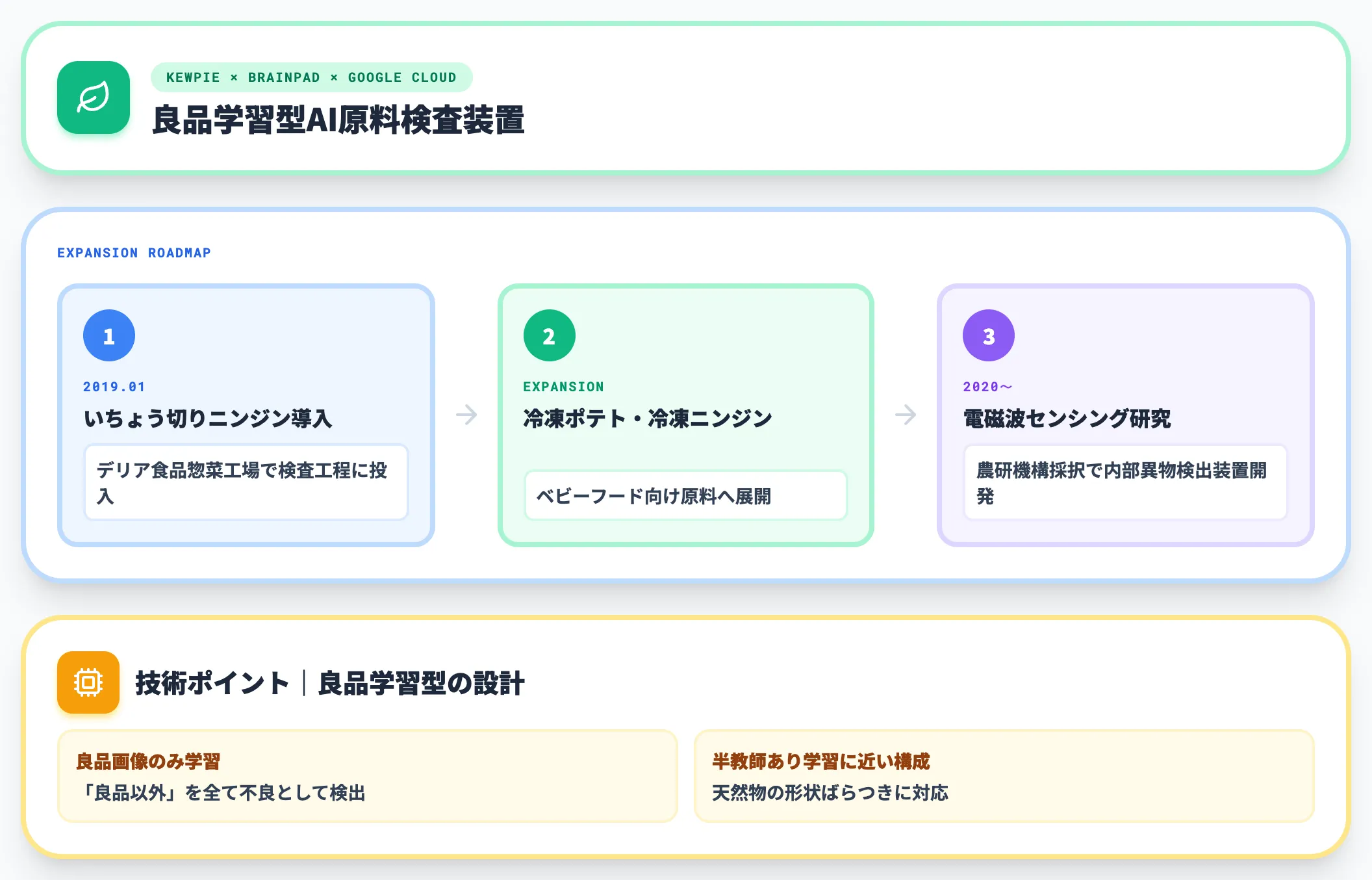Click the green step 2 circle
This screenshot has width=1372, height=880.
[550, 335]
